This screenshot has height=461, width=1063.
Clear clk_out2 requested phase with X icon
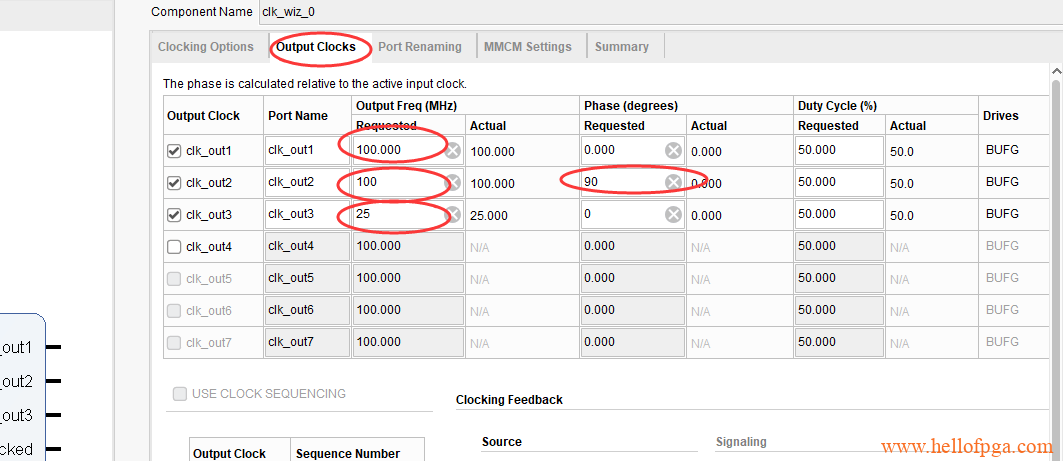[673, 182]
